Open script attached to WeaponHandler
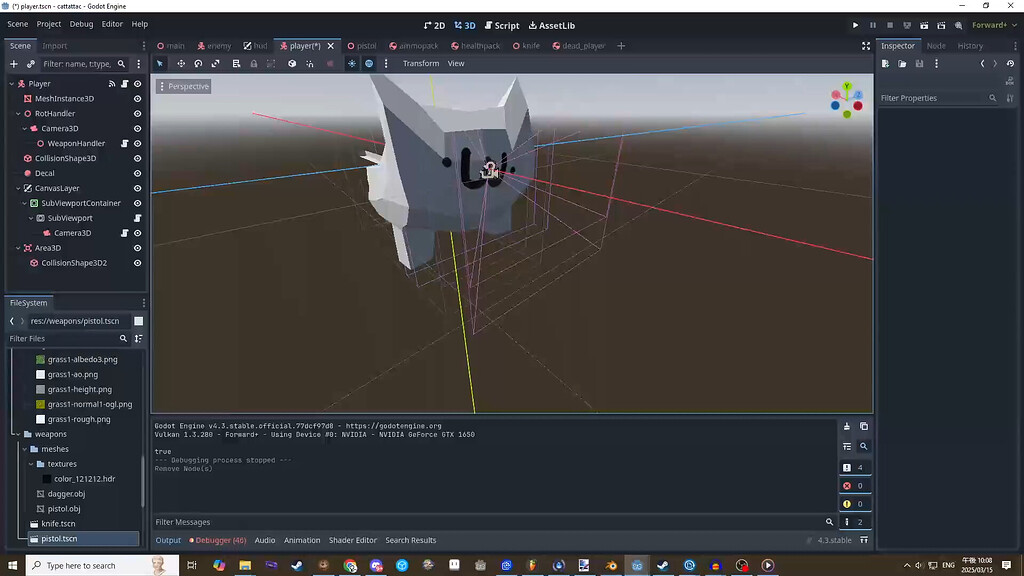 coord(125,144)
